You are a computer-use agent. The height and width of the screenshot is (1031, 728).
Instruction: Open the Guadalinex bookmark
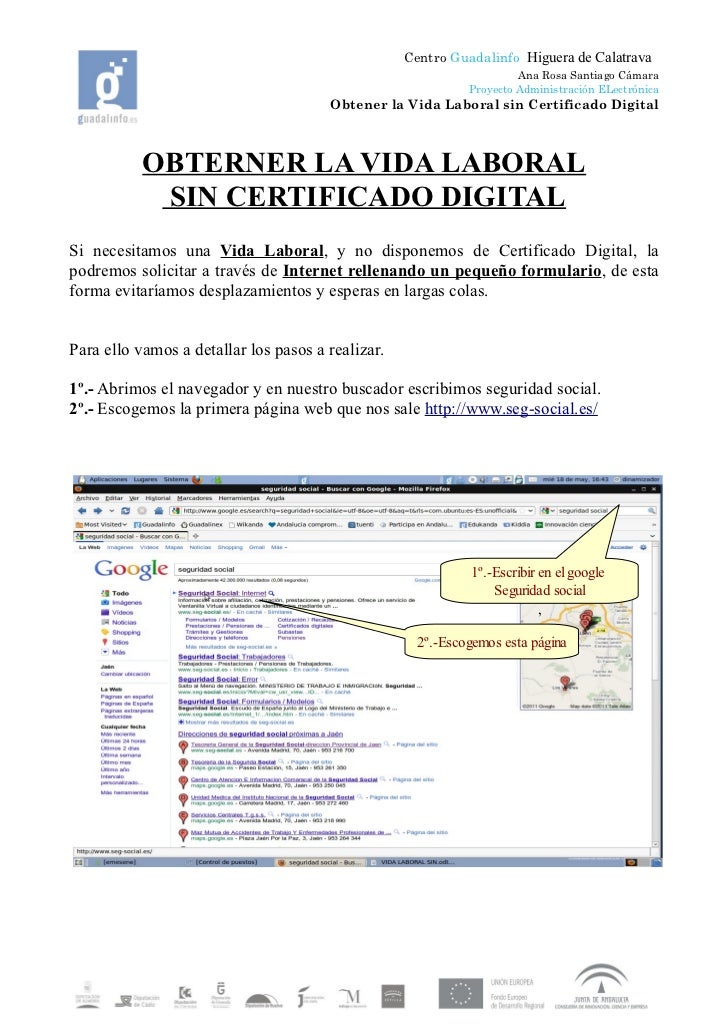tap(202, 525)
